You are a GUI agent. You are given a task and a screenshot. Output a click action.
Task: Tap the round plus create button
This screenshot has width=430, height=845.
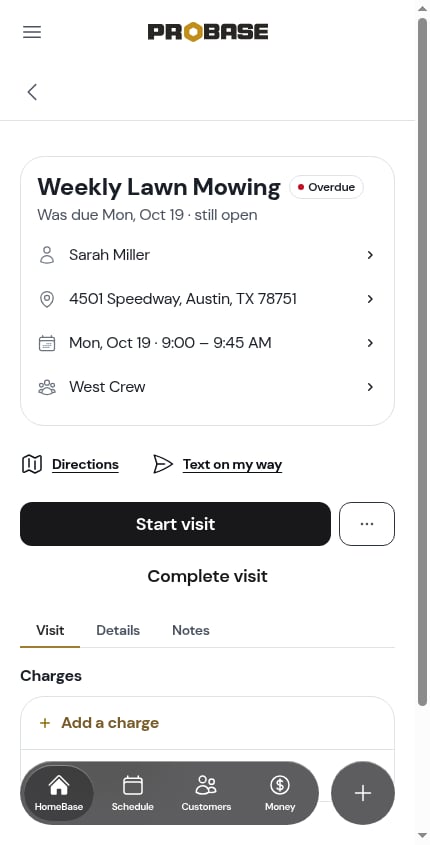(x=363, y=793)
